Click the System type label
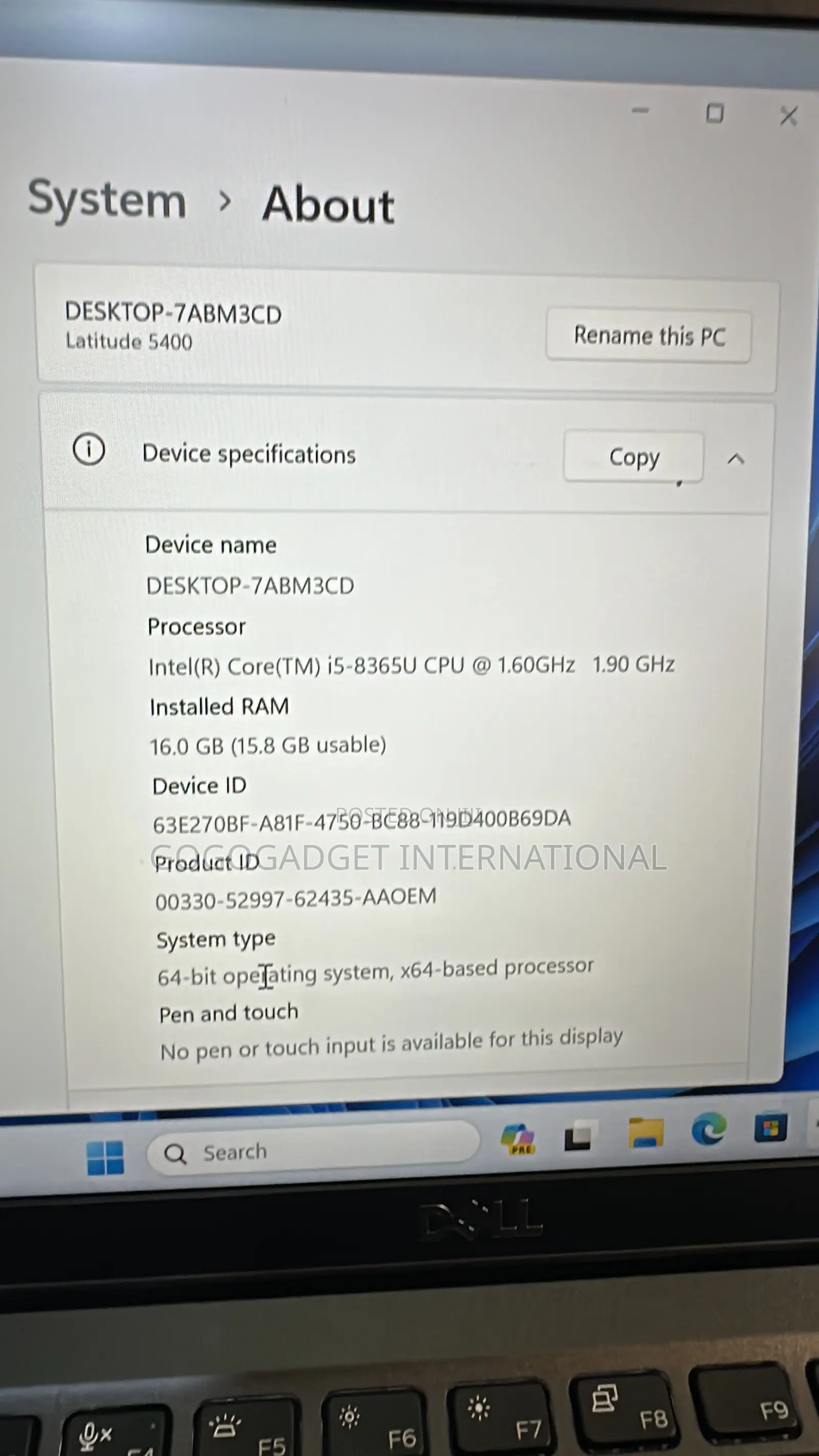The image size is (819, 1456). [x=216, y=940]
